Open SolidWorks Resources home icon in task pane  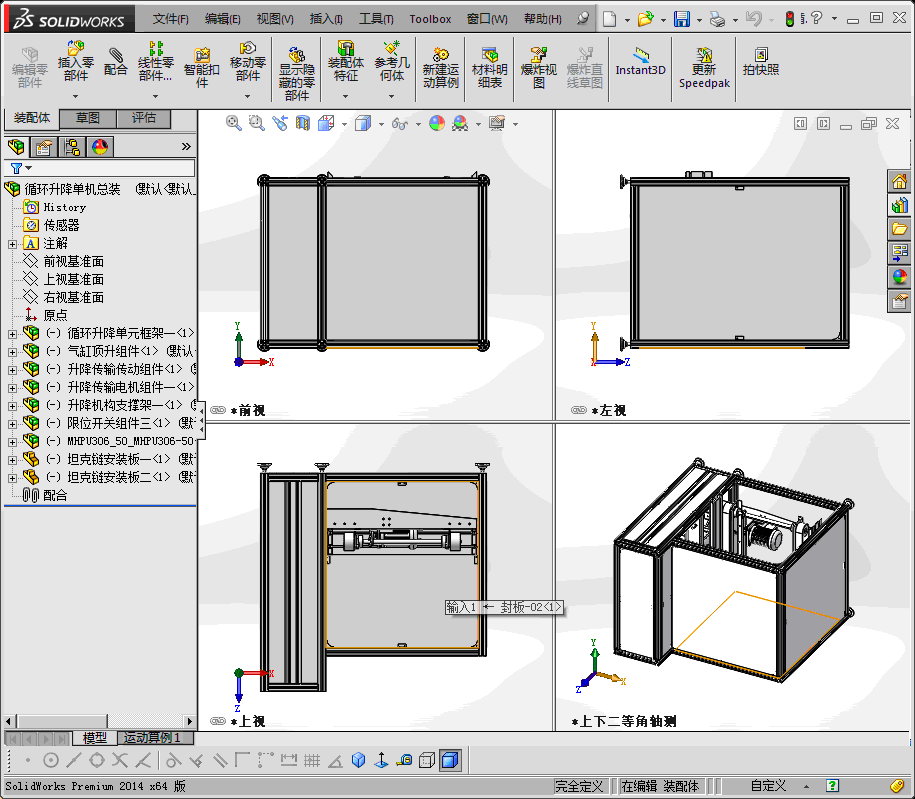[899, 182]
